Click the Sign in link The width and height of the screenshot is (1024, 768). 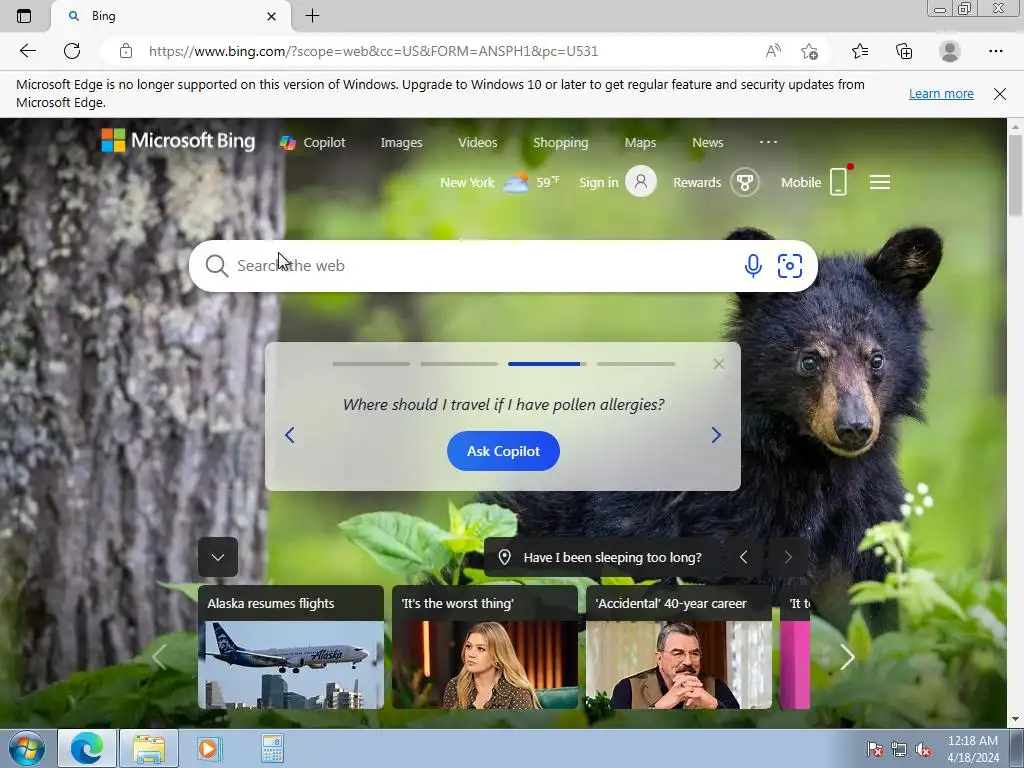point(598,182)
